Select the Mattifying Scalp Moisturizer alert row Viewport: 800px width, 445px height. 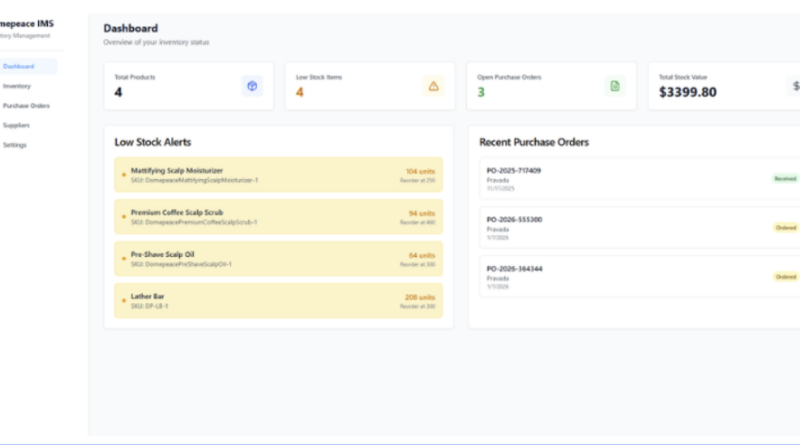[x=279, y=175]
